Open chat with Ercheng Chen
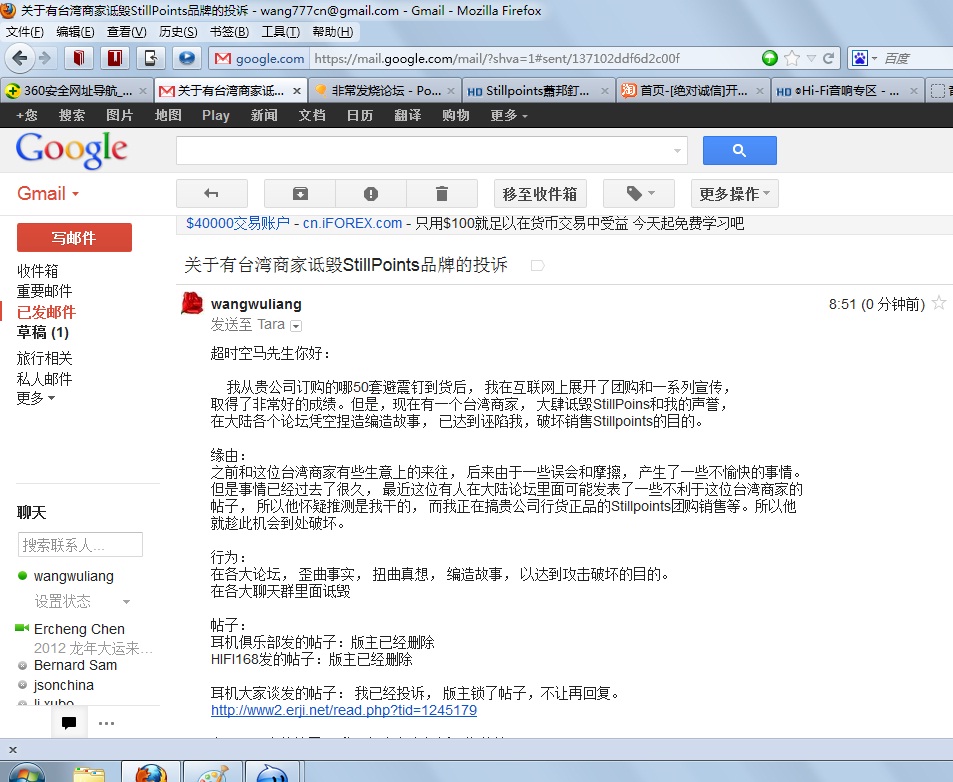This screenshot has width=953, height=782. (x=79, y=629)
